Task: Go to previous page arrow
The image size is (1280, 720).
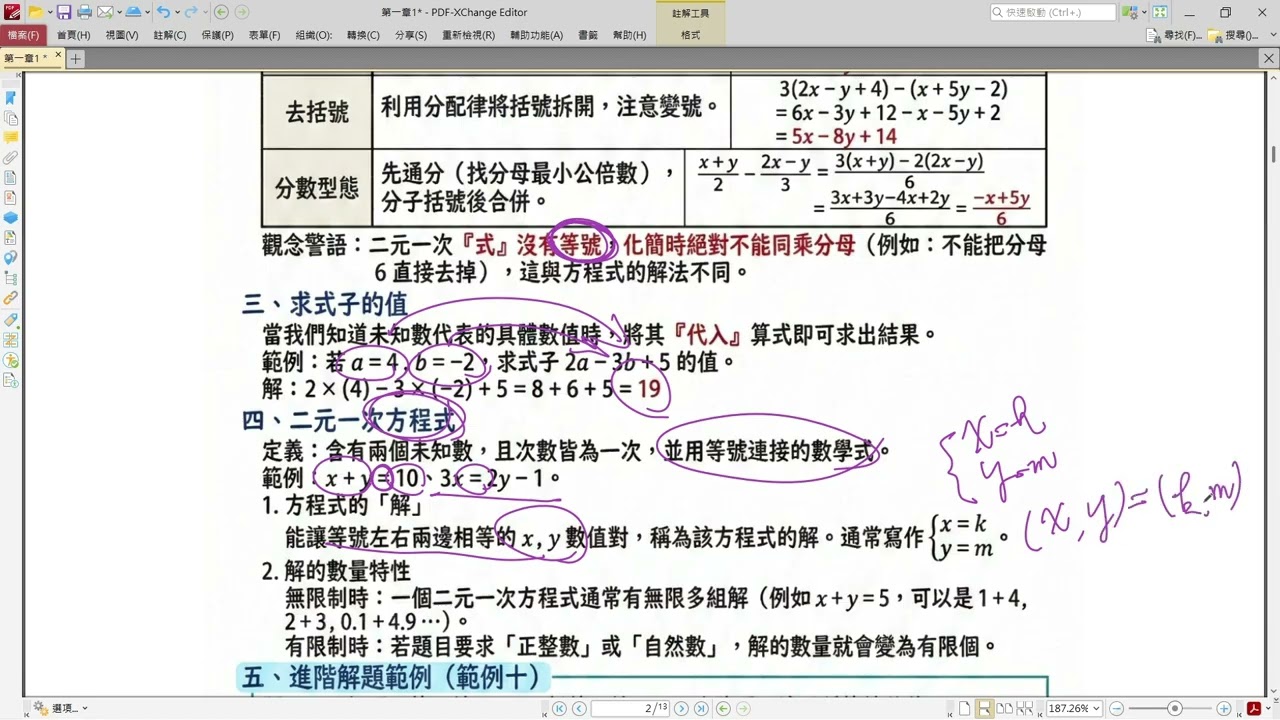Action: click(x=578, y=708)
